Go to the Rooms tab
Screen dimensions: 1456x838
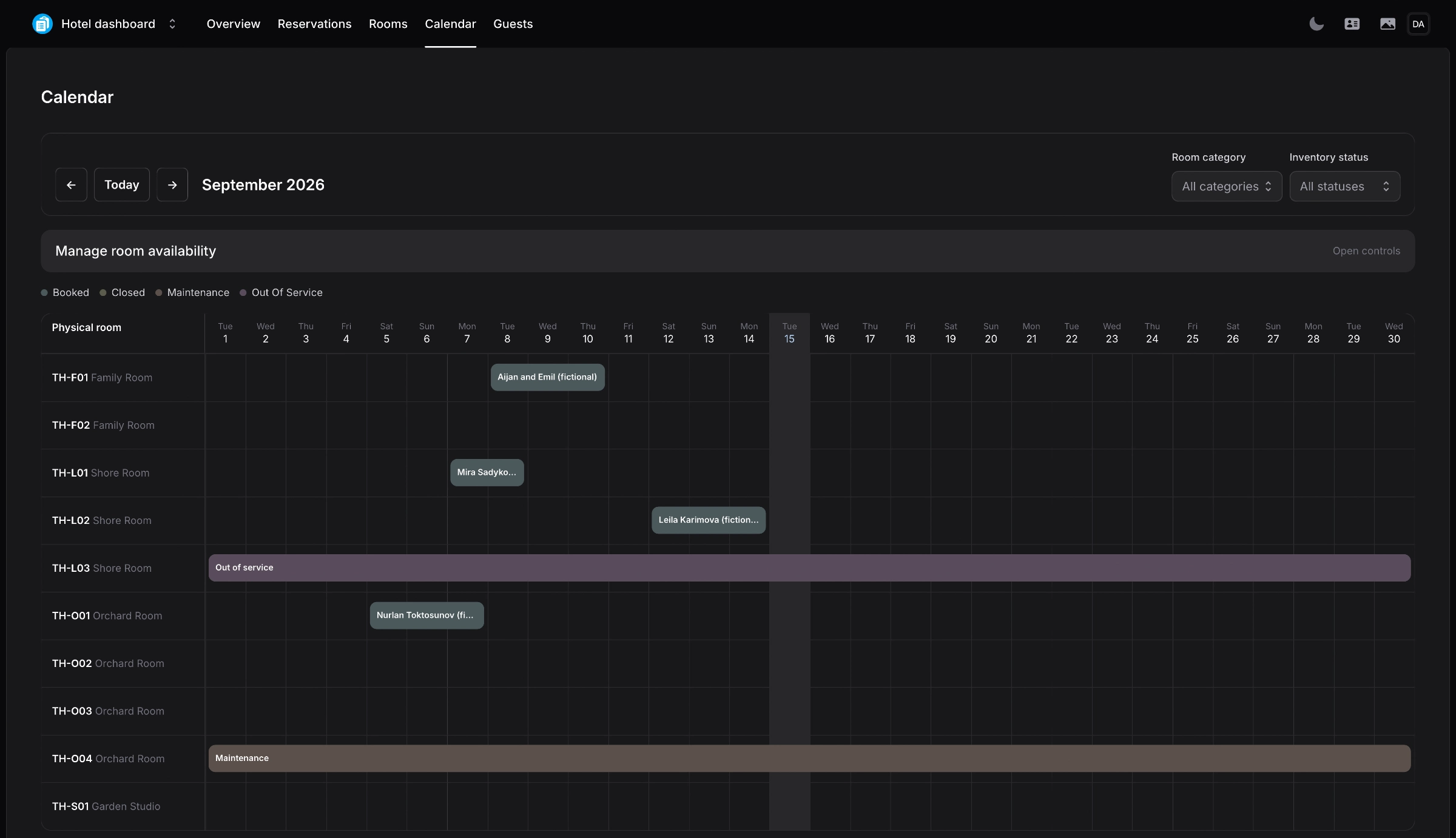[388, 24]
